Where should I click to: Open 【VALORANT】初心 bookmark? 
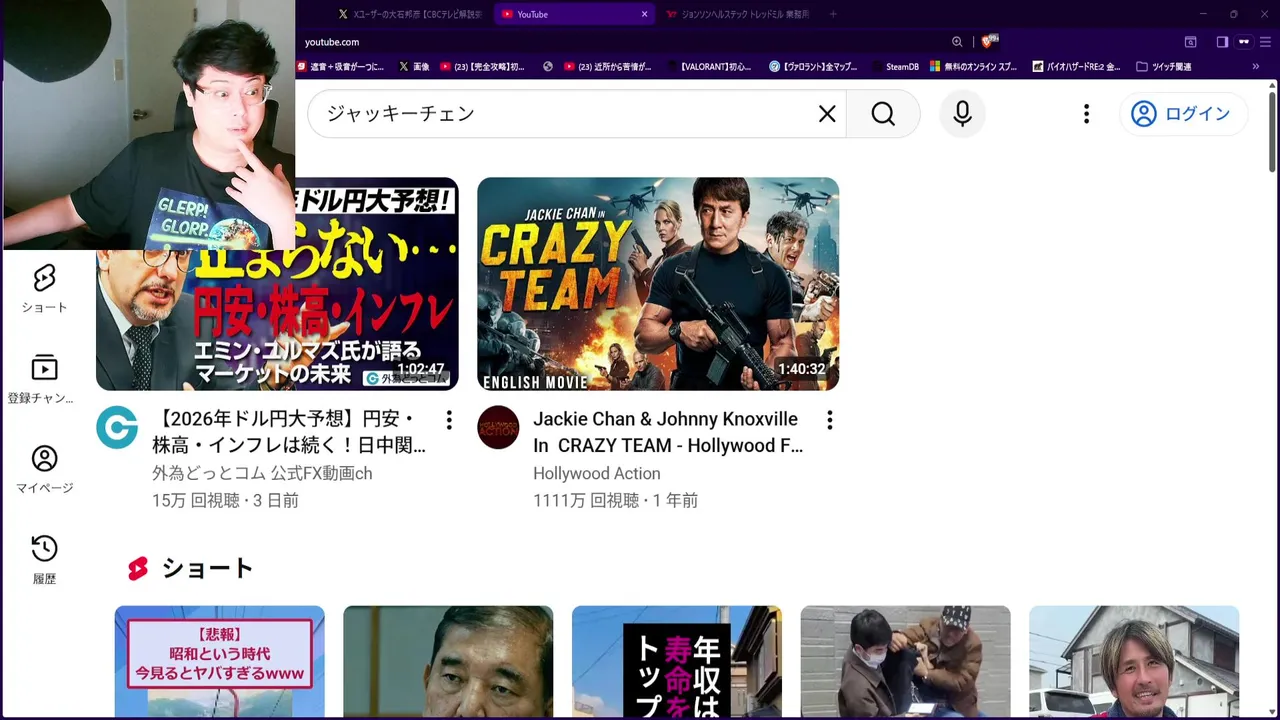click(x=709, y=67)
